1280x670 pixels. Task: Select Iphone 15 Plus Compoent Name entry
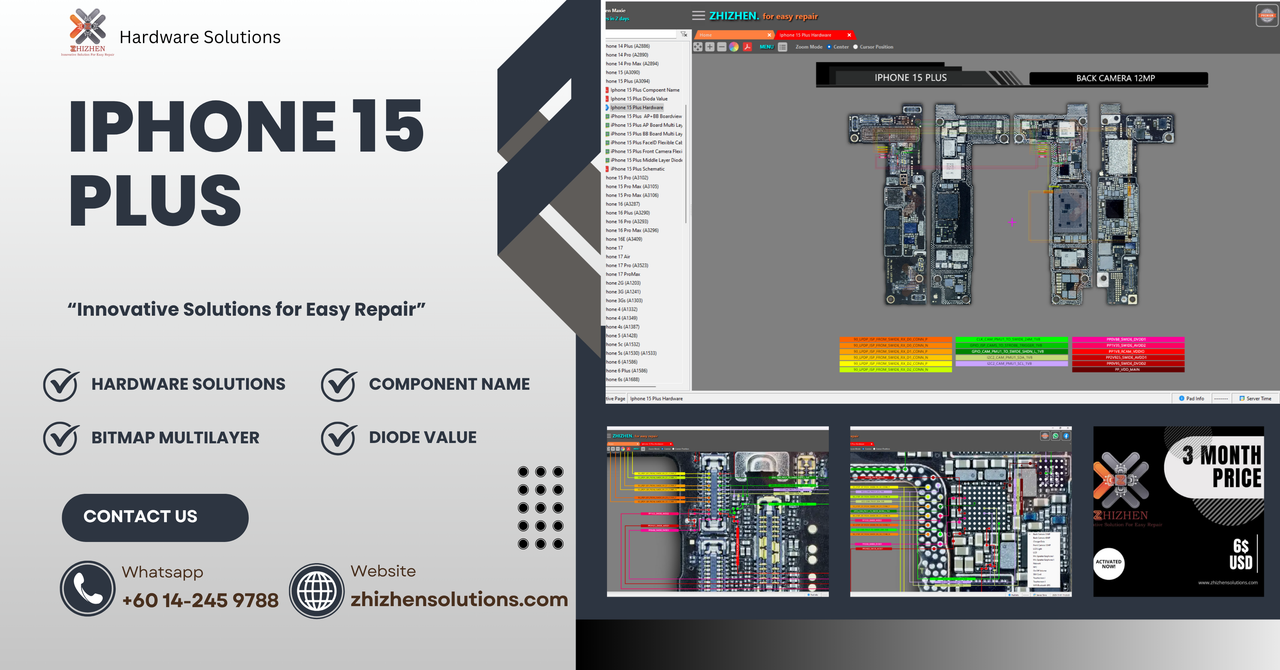644,90
